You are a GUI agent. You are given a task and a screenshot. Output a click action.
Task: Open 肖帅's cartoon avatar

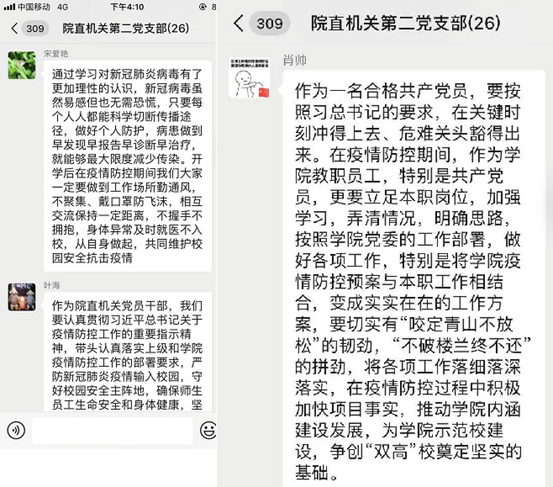249,78
